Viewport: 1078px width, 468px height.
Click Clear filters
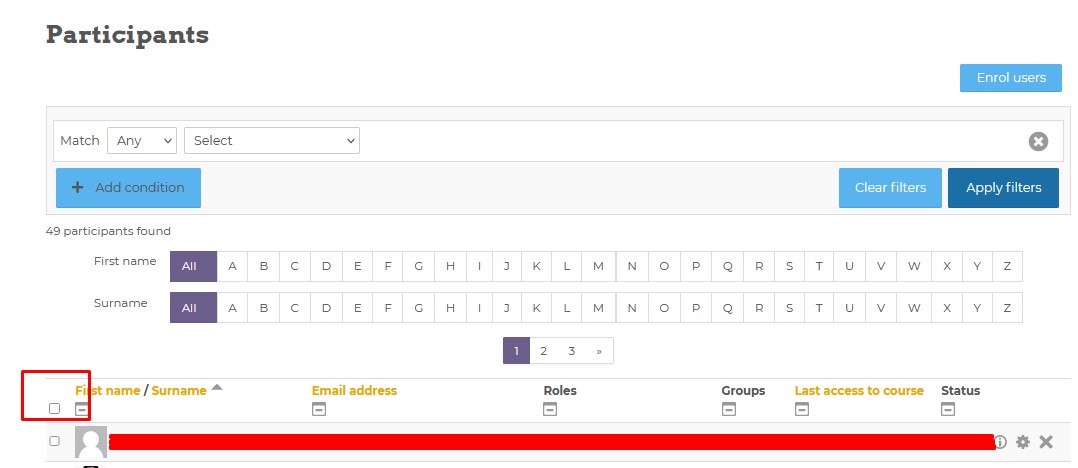[x=890, y=188]
